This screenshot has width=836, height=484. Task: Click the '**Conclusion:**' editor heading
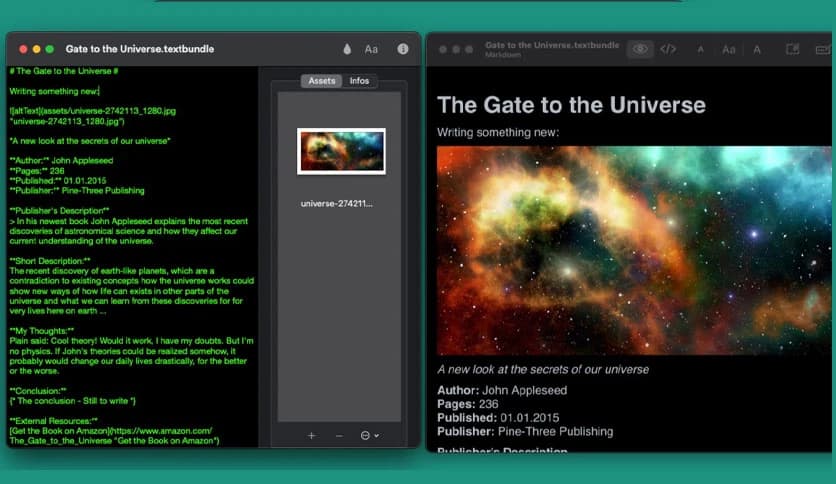point(38,391)
